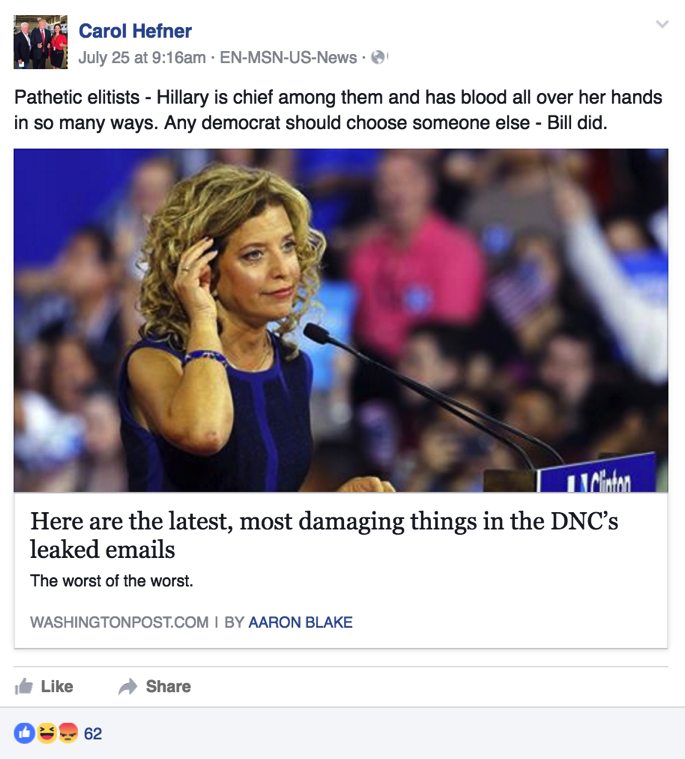This screenshot has height=759, width=685.
Task: Like the post via Like label
Action: pos(57,686)
